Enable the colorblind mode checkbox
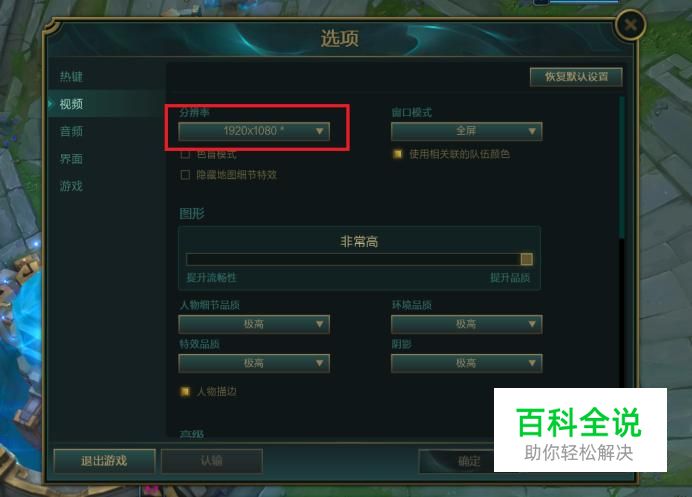The image size is (692, 497). point(185,154)
